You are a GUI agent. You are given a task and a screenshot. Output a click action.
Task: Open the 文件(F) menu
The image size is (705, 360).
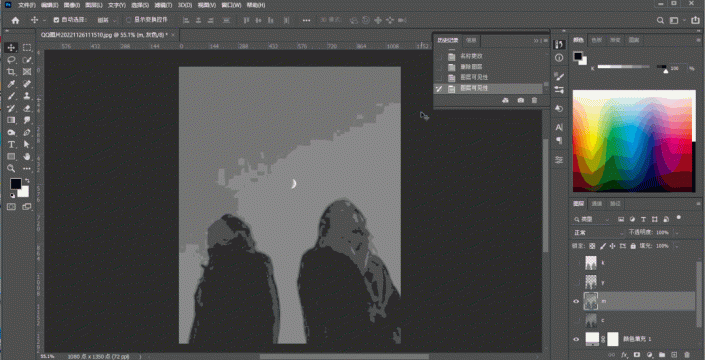pyautogui.click(x=27, y=5)
